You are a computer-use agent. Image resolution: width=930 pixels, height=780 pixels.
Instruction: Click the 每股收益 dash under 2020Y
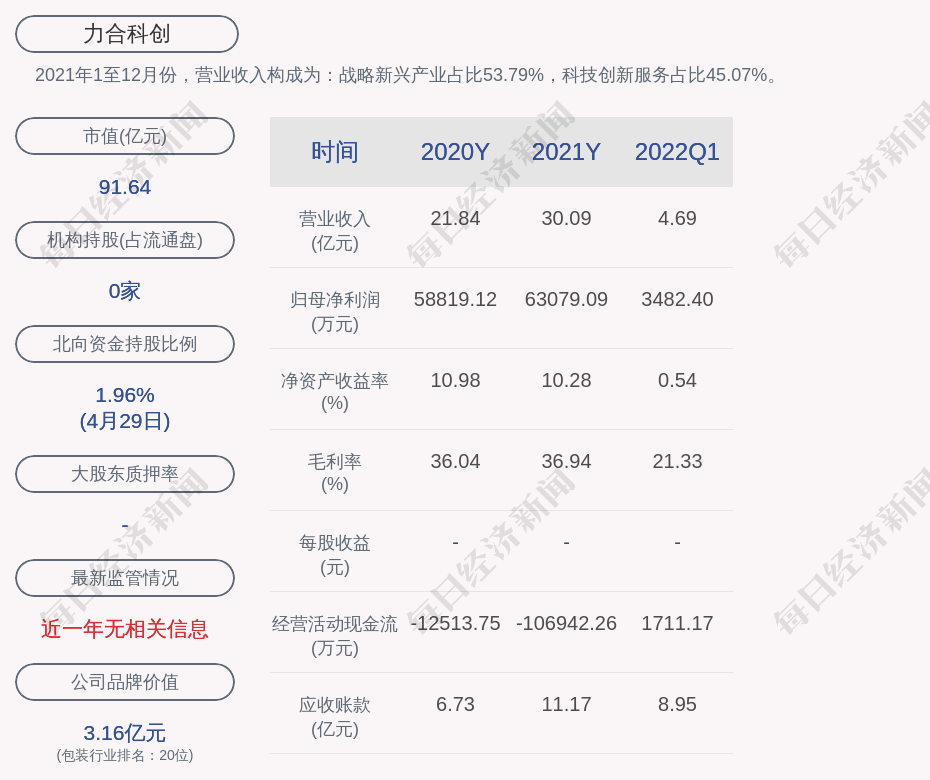455,542
